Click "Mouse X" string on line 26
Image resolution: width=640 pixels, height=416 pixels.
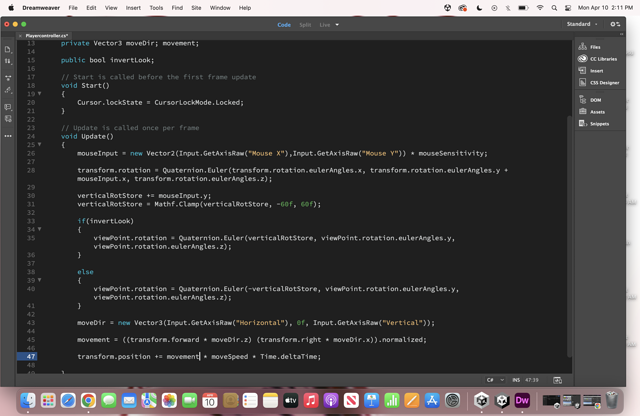266,153
